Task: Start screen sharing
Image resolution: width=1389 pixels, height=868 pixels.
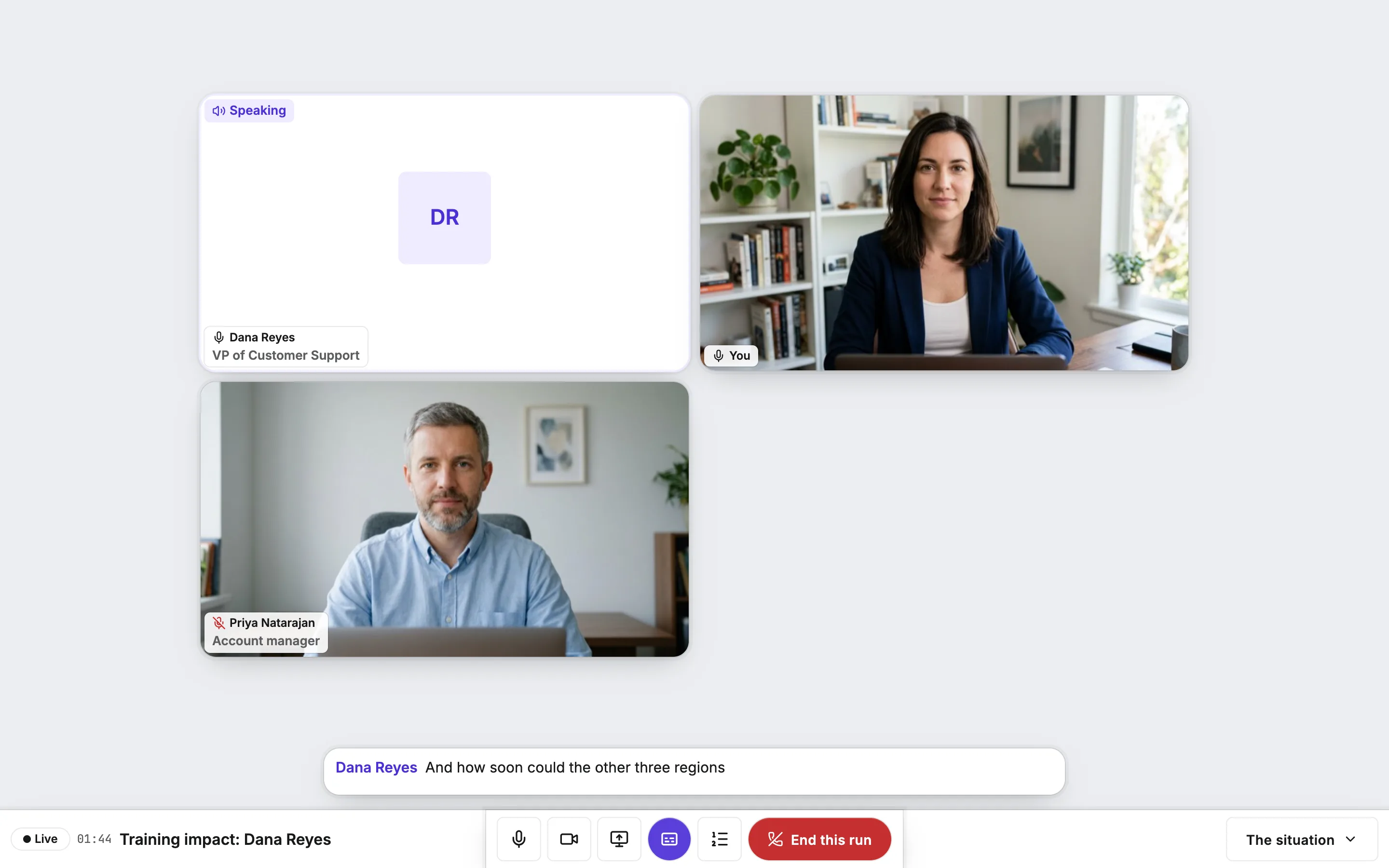Action: tap(619, 839)
